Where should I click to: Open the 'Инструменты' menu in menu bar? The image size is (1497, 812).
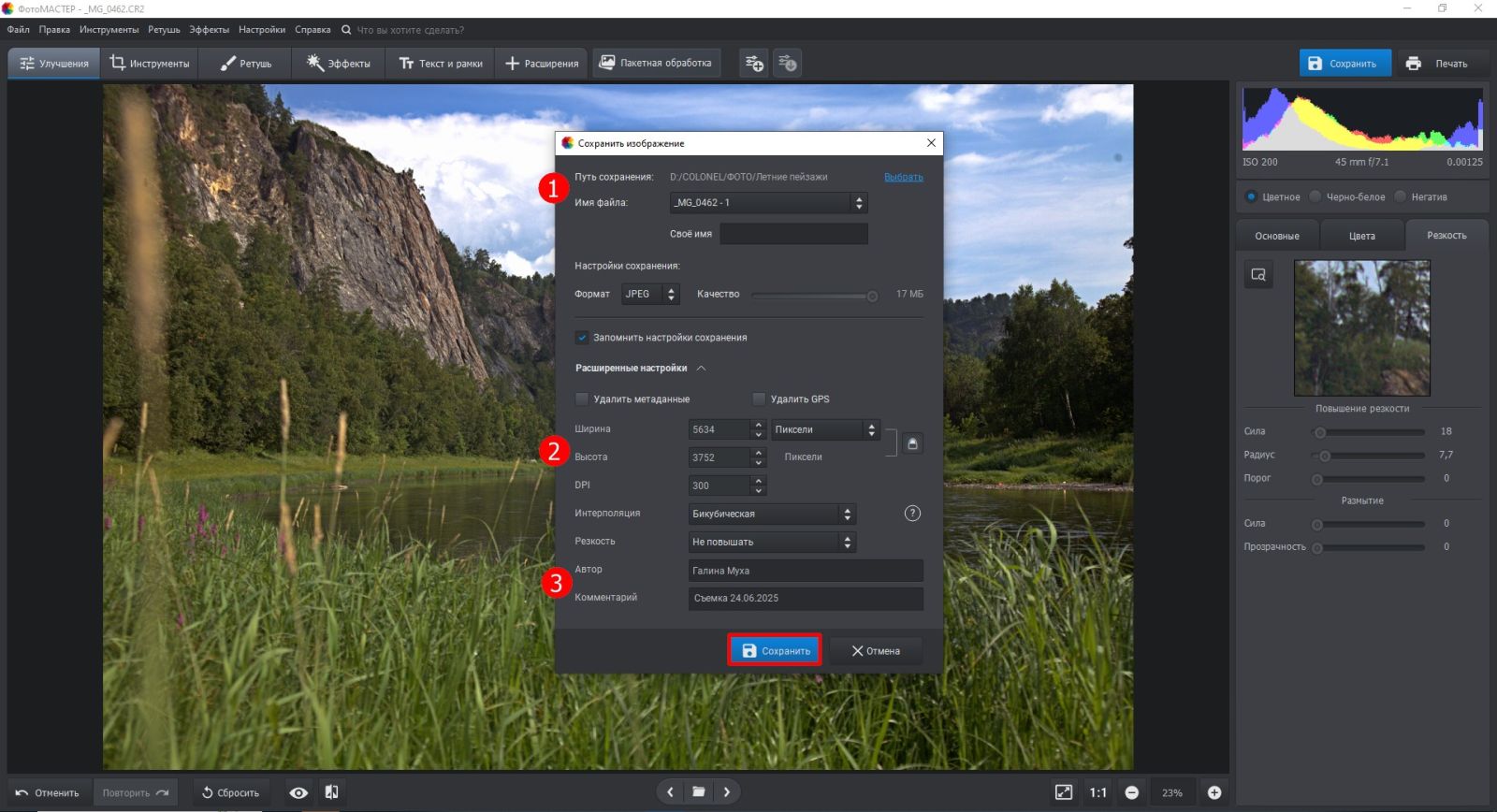[x=109, y=30]
